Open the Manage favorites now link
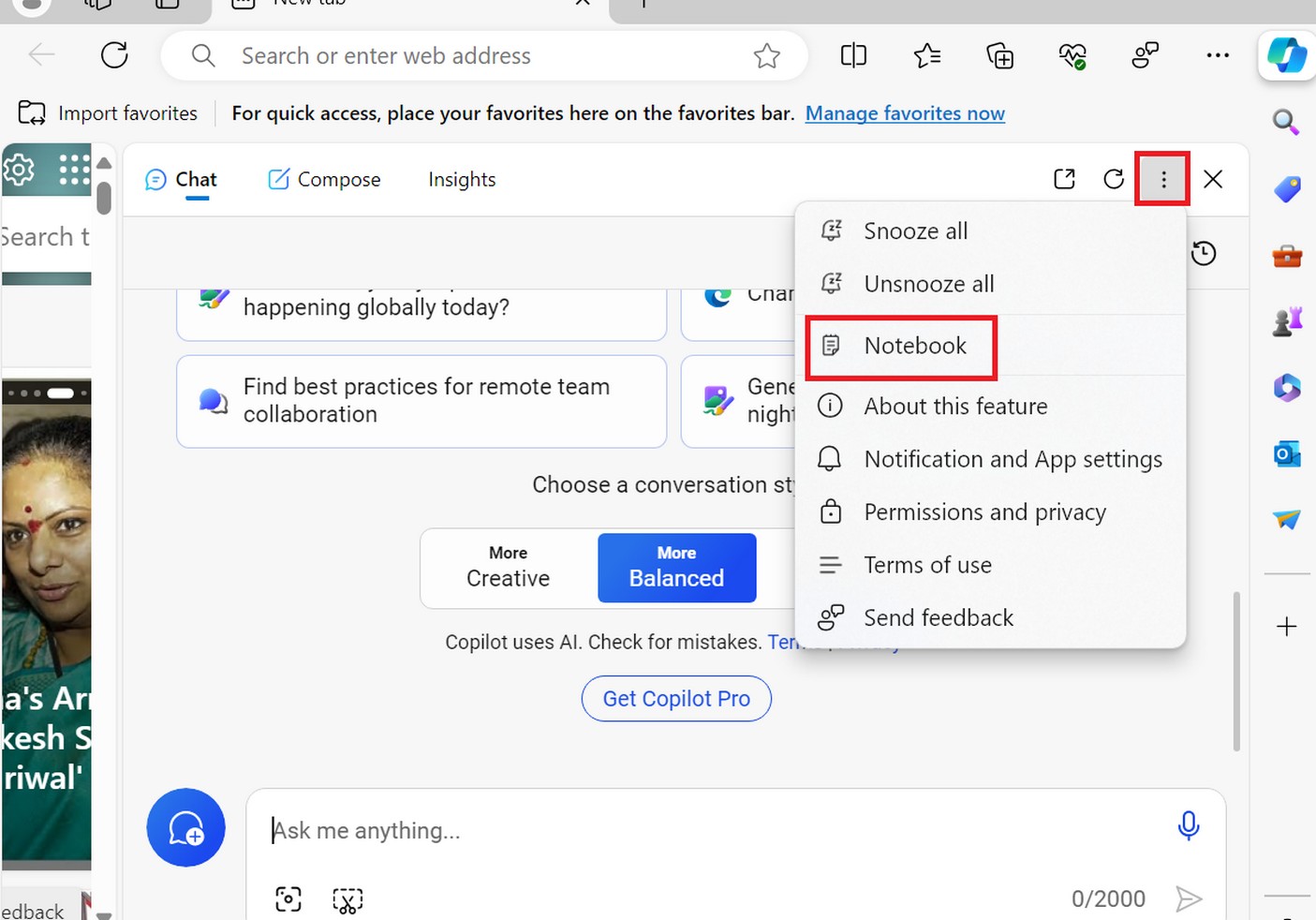The width and height of the screenshot is (1316, 920). (x=905, y=112)
